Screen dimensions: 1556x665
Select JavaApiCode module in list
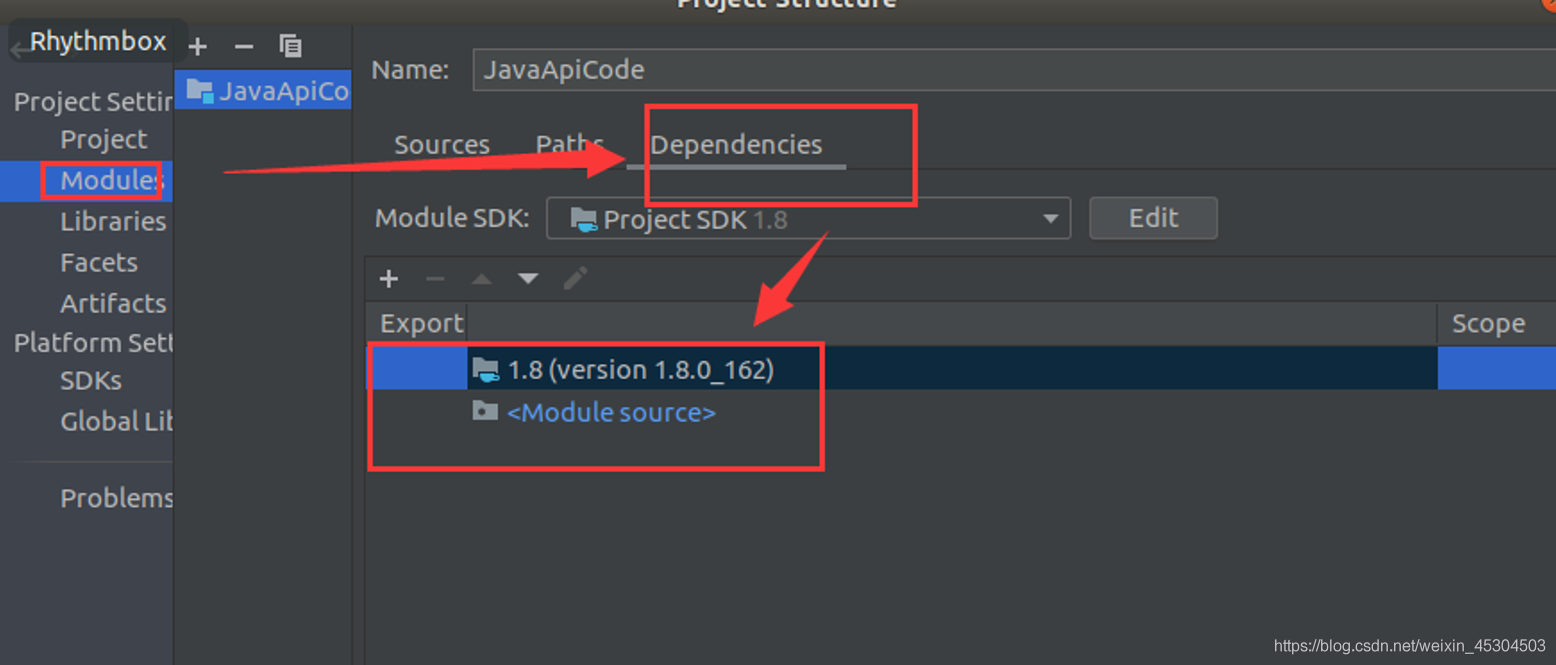tap(263, 91)
